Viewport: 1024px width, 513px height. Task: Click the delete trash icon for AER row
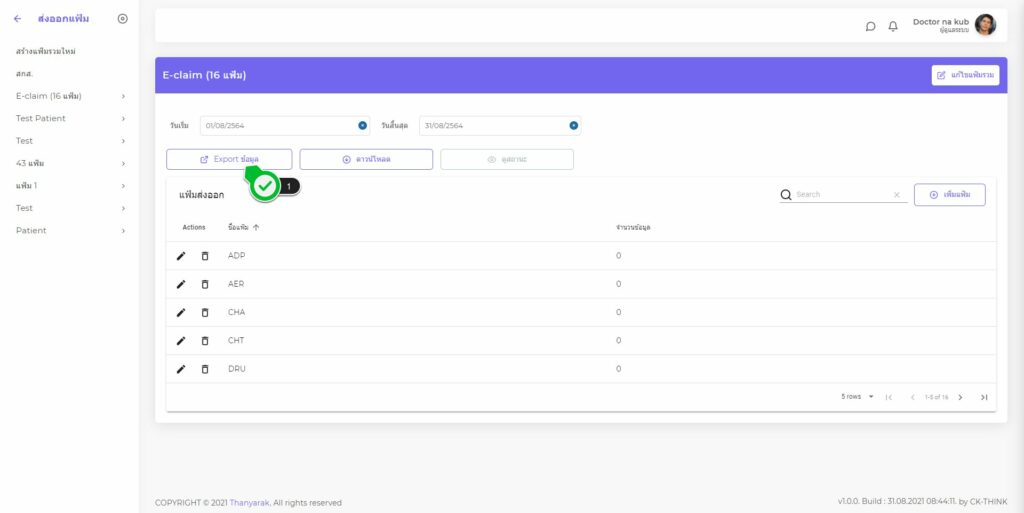(x=205, y=284)
